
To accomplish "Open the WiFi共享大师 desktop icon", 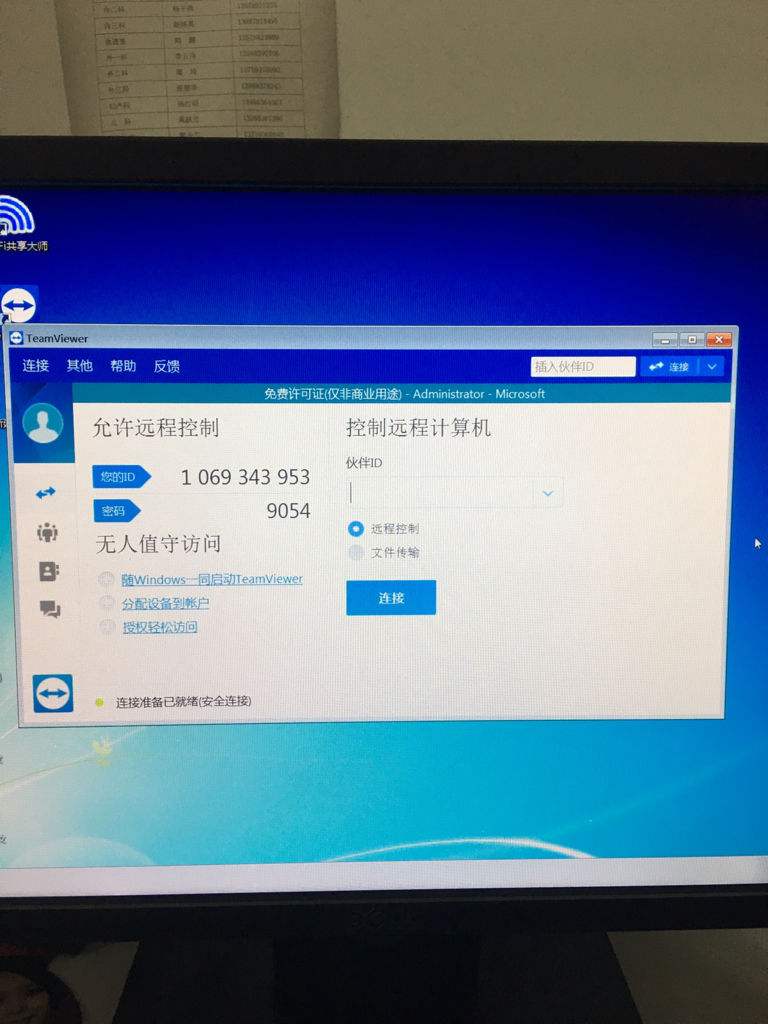I will coord(16,223).
